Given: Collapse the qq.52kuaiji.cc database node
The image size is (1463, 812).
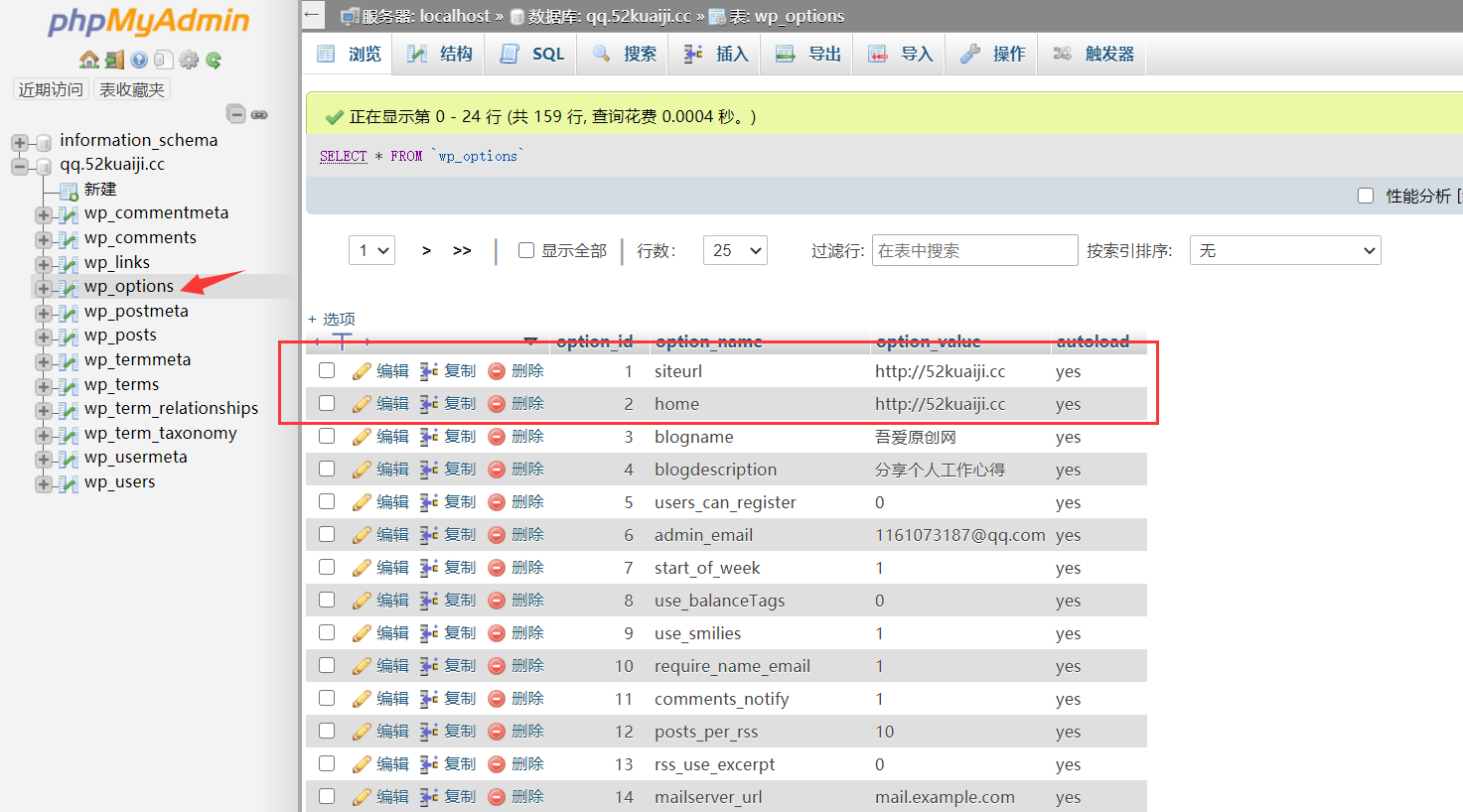Looking at the screenshot, I should (x=20, y=166).
